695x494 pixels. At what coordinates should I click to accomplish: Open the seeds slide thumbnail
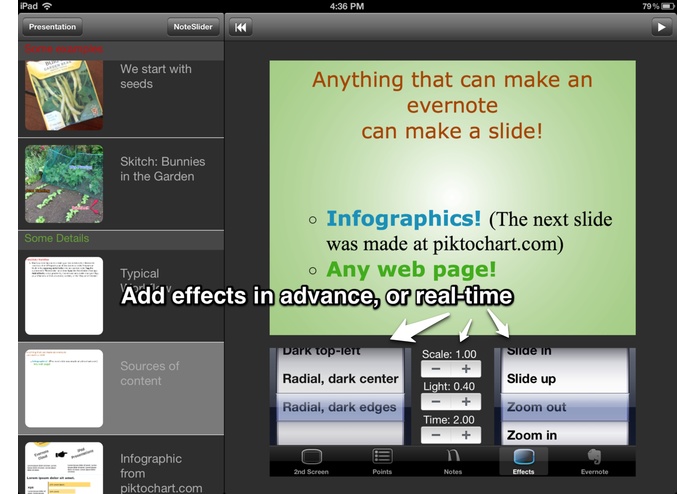pyautogui.click(x=64, y=95)
